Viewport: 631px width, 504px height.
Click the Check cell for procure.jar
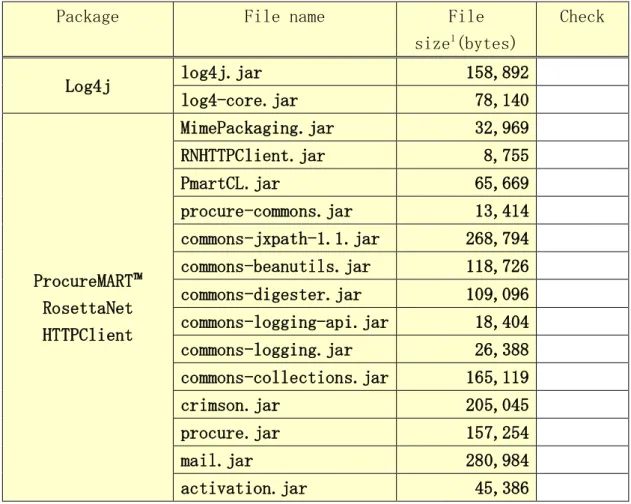(582, 433)
